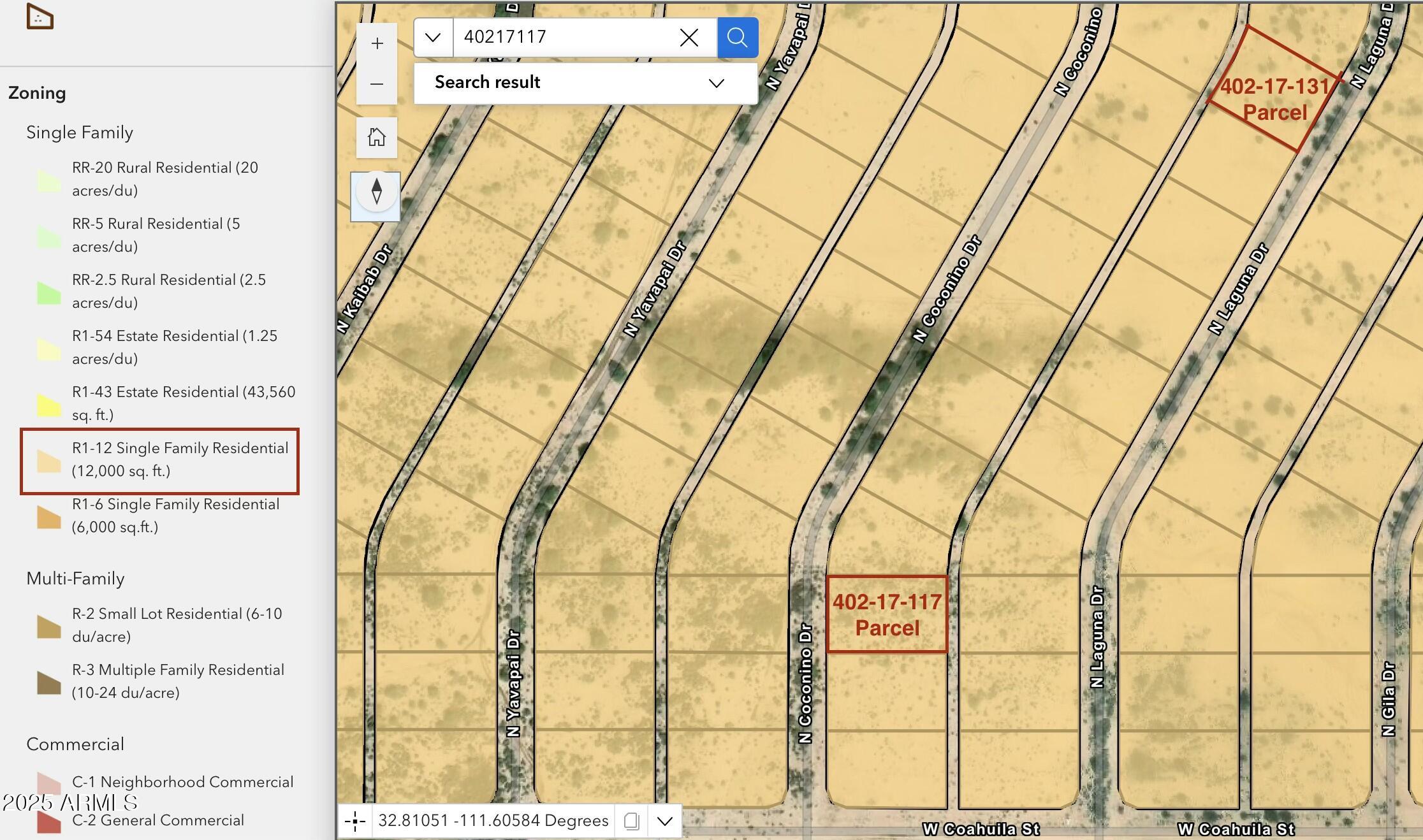Click the Single Family section heading
1423x840 pixels.
point(79,133)
